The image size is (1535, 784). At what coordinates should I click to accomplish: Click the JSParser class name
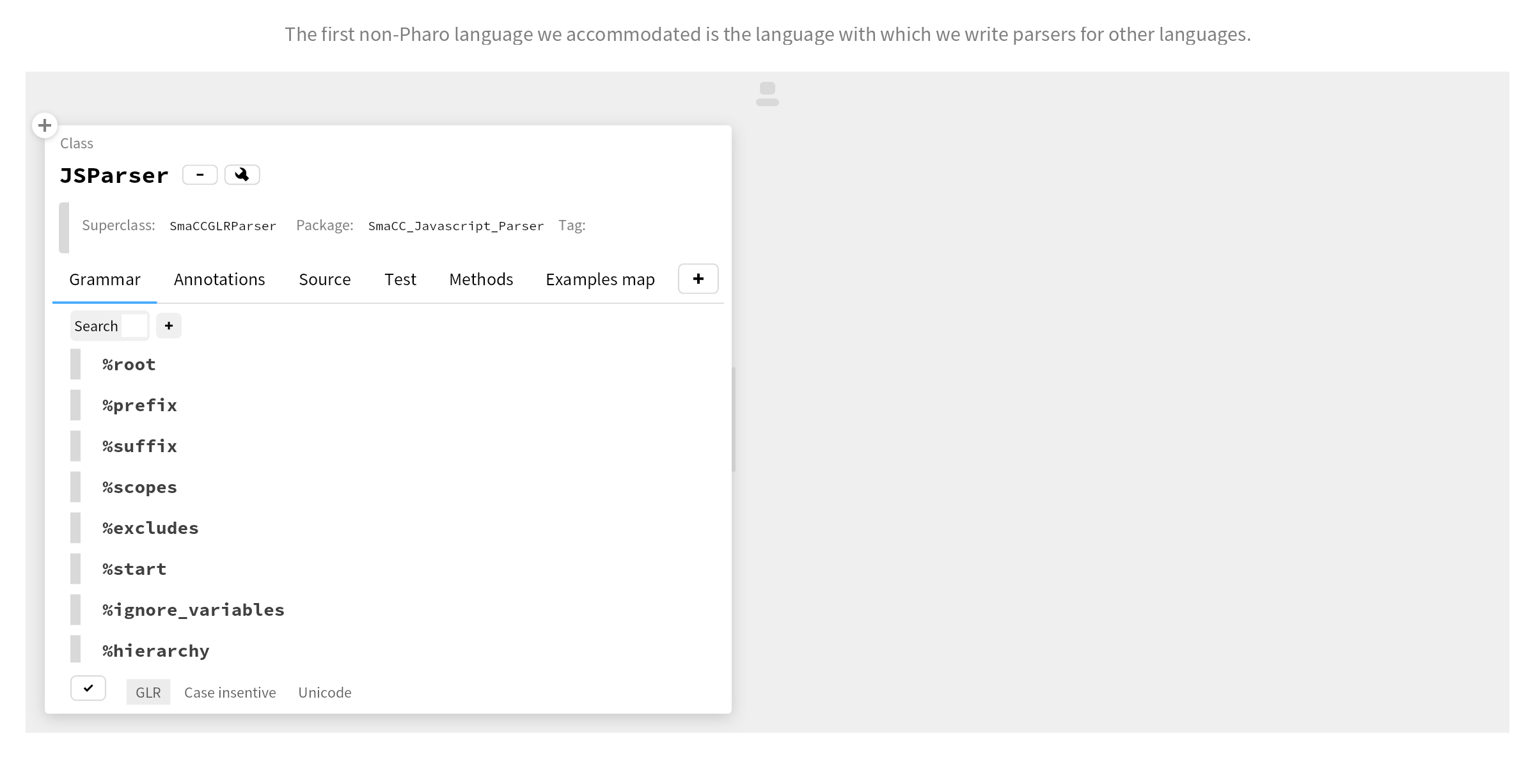pos(114,175)
